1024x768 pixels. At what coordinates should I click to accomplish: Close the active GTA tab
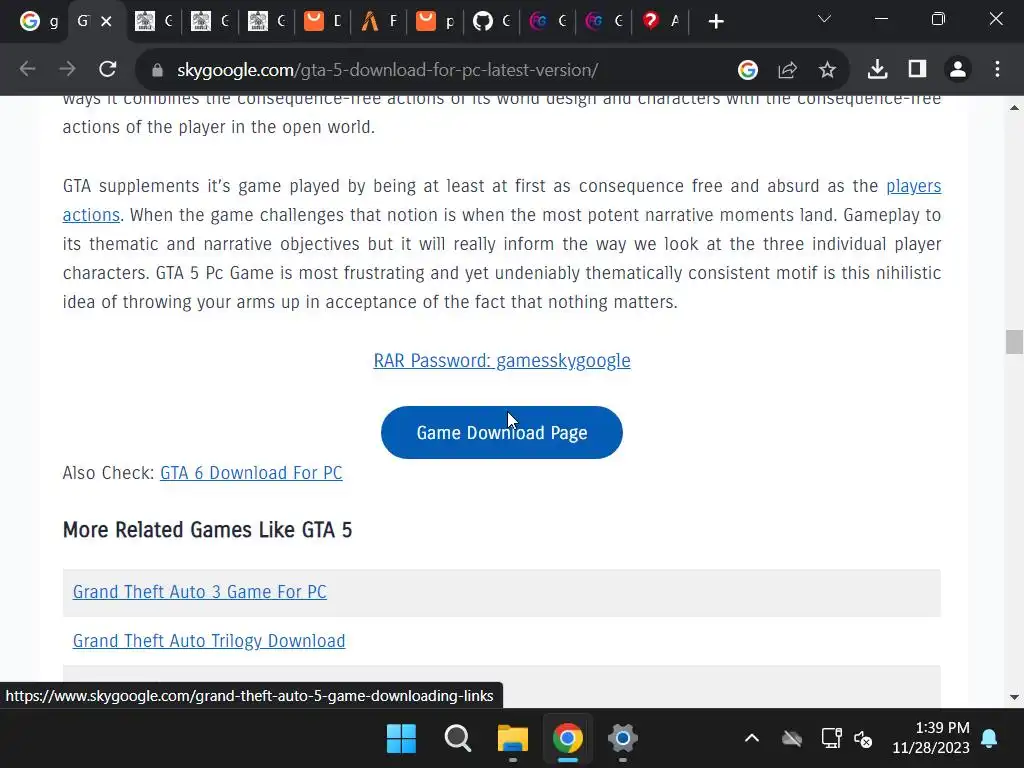106,22
